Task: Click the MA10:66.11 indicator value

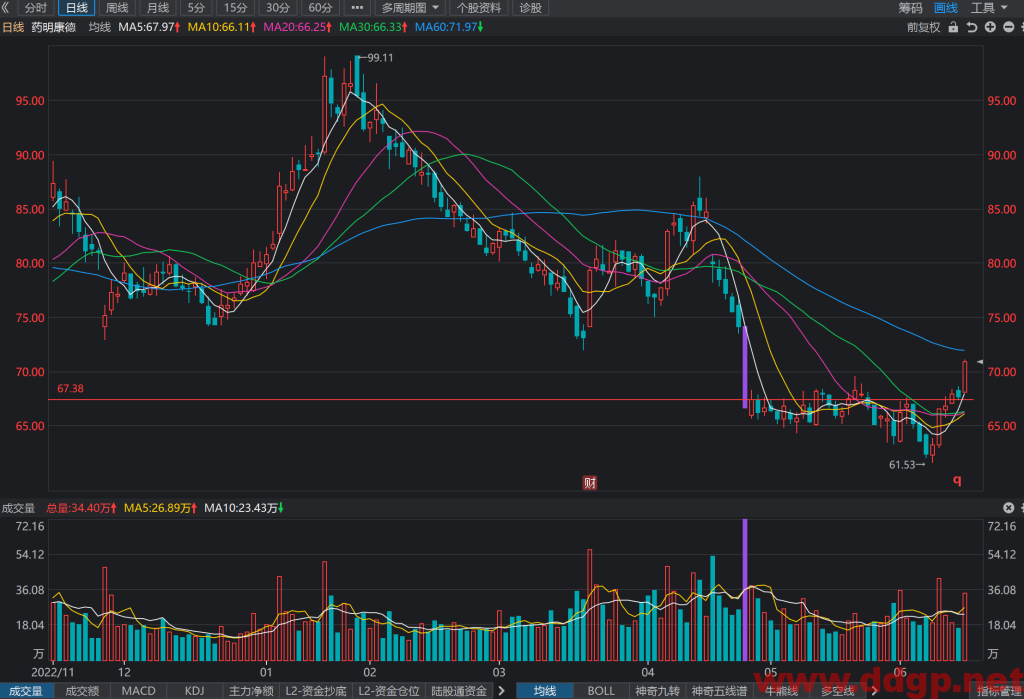Action: [x=222, y=27]
